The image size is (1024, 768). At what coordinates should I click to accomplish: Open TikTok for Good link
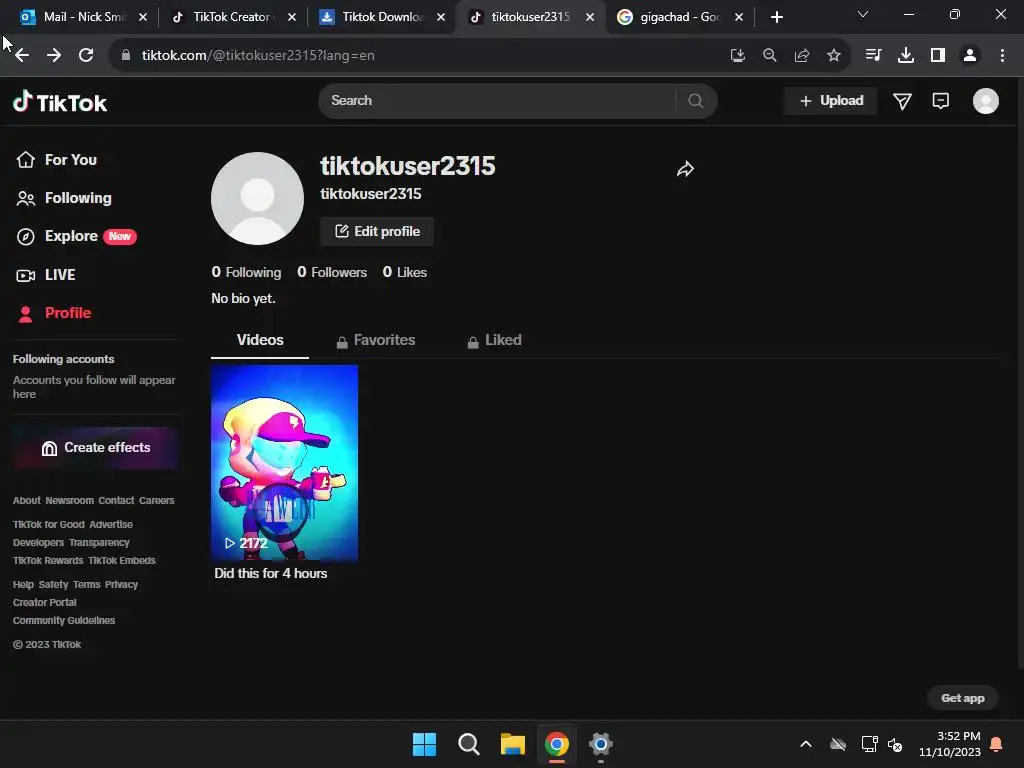pos(49,524)
